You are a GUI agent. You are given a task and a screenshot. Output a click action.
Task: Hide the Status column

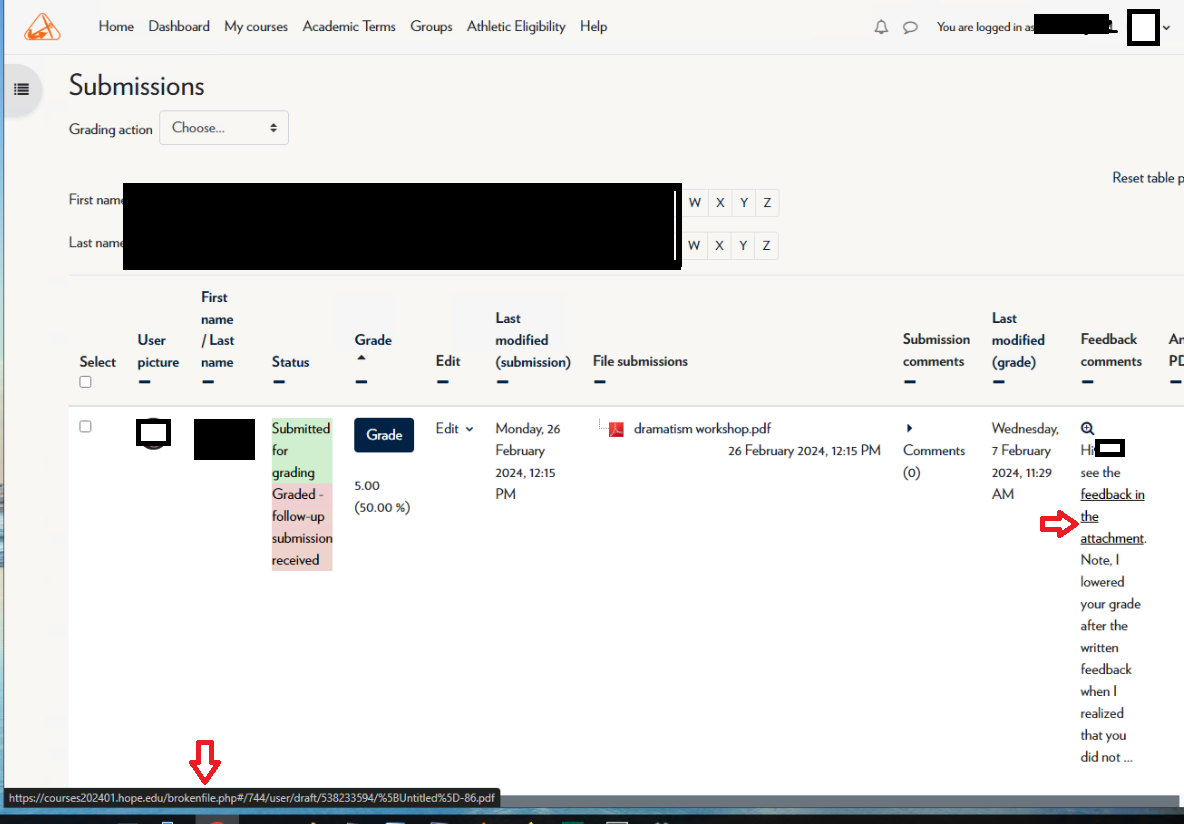click(x=279, y=382)
